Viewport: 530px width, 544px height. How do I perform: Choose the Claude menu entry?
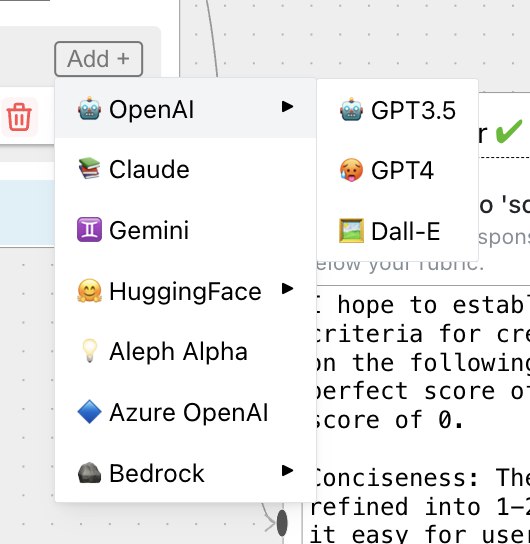coord(186,169)
